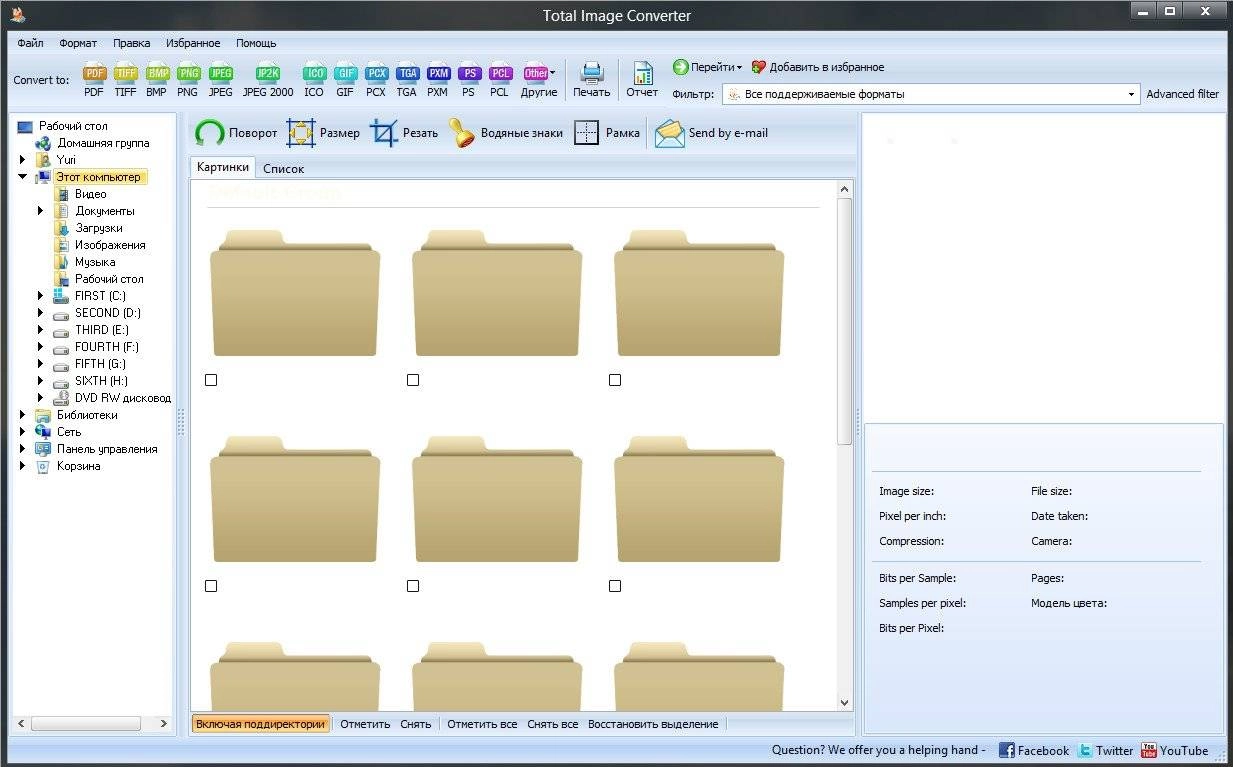This screenshot has height=767, width=1233.
Task: Expand the Сеть tree node
Action: [x=23, y=432]
